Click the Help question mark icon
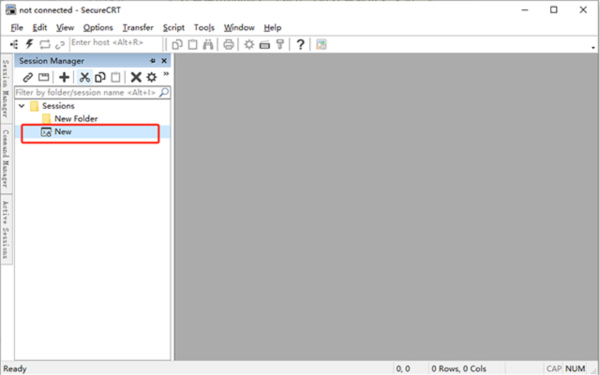The width and height of the screenshot is (600, 375). click(x=300, y=44)
